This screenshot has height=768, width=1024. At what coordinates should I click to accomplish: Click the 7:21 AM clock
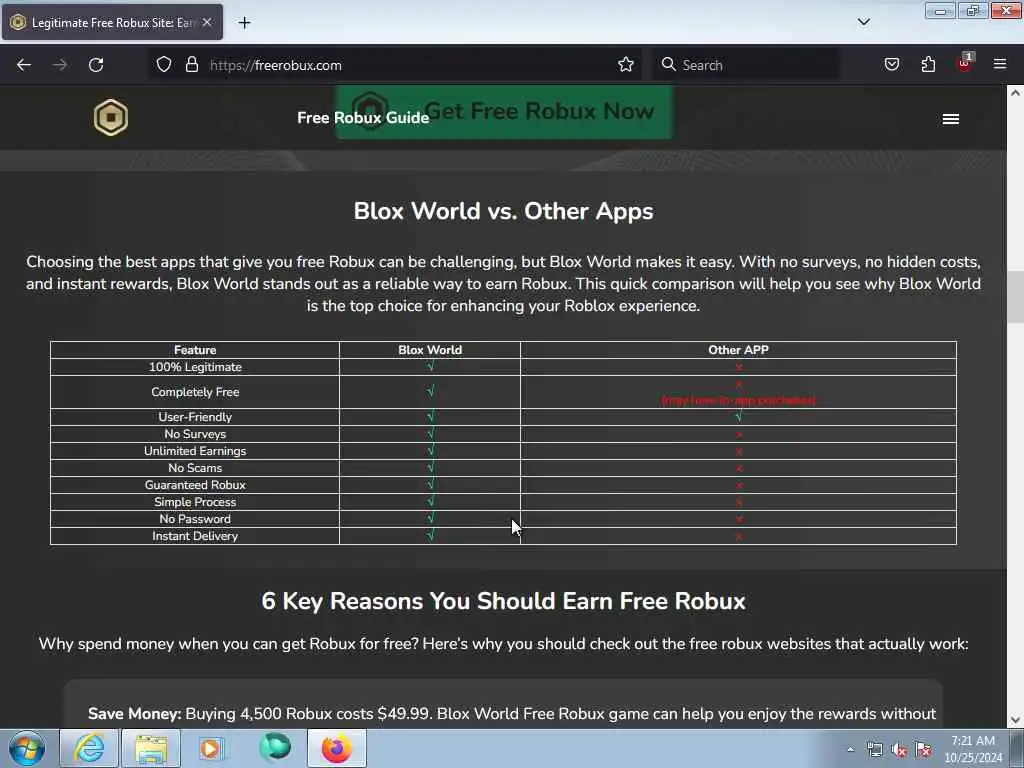(x=973, y=741)
